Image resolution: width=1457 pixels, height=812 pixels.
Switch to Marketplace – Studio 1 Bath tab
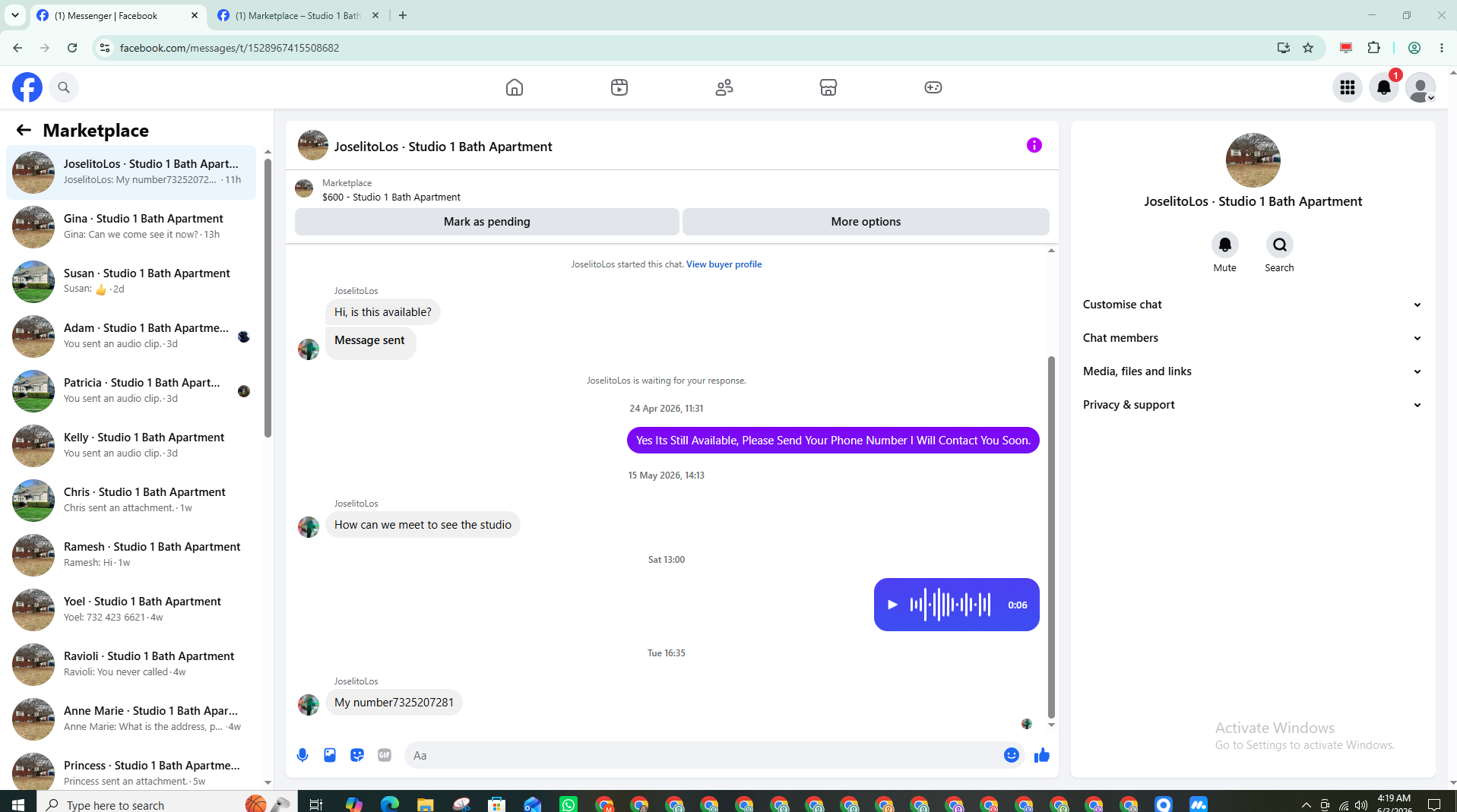point(299,15)
